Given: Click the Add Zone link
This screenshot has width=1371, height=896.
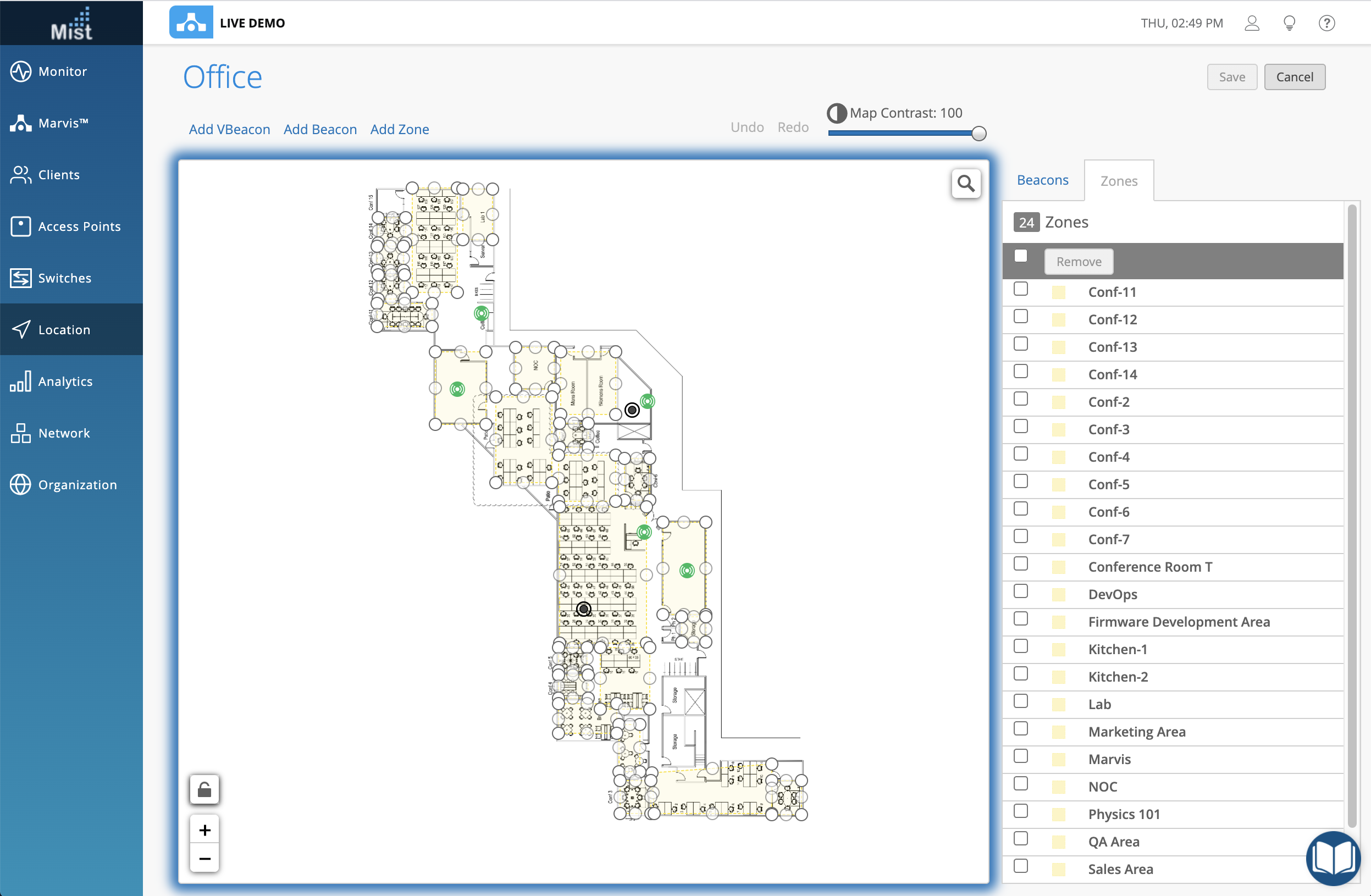Looking at the screenshot, I should click(399, 129).
